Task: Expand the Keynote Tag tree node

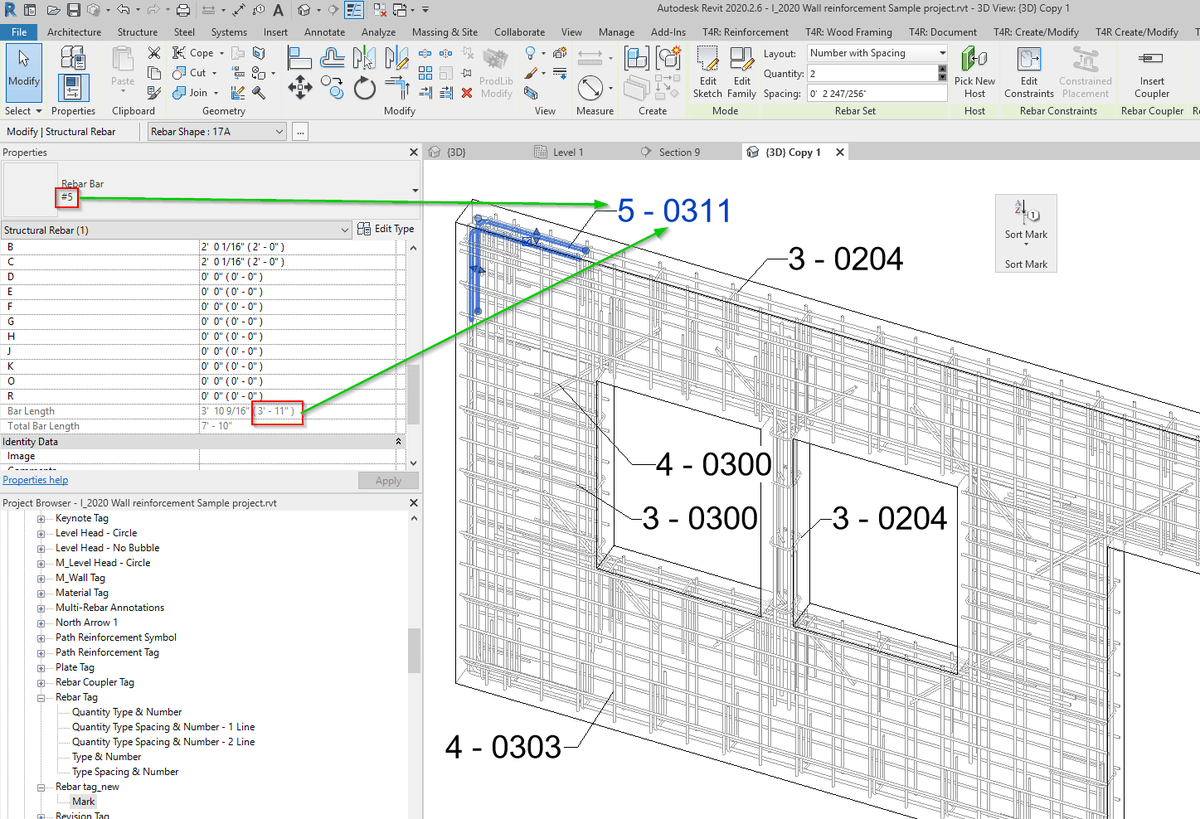Action: [42, 518]
